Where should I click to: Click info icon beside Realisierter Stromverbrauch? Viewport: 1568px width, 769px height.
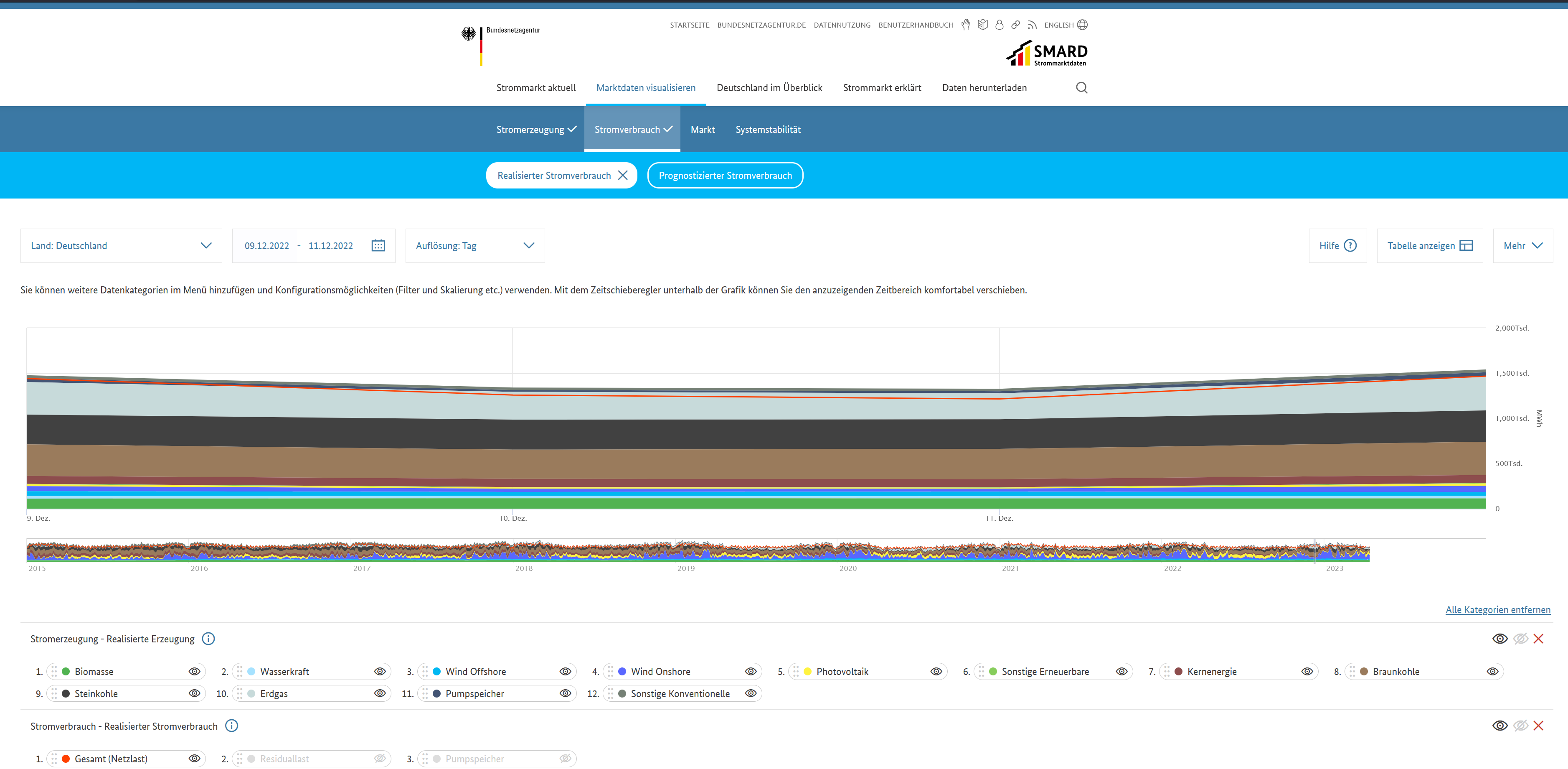click(x=231, y=726)
